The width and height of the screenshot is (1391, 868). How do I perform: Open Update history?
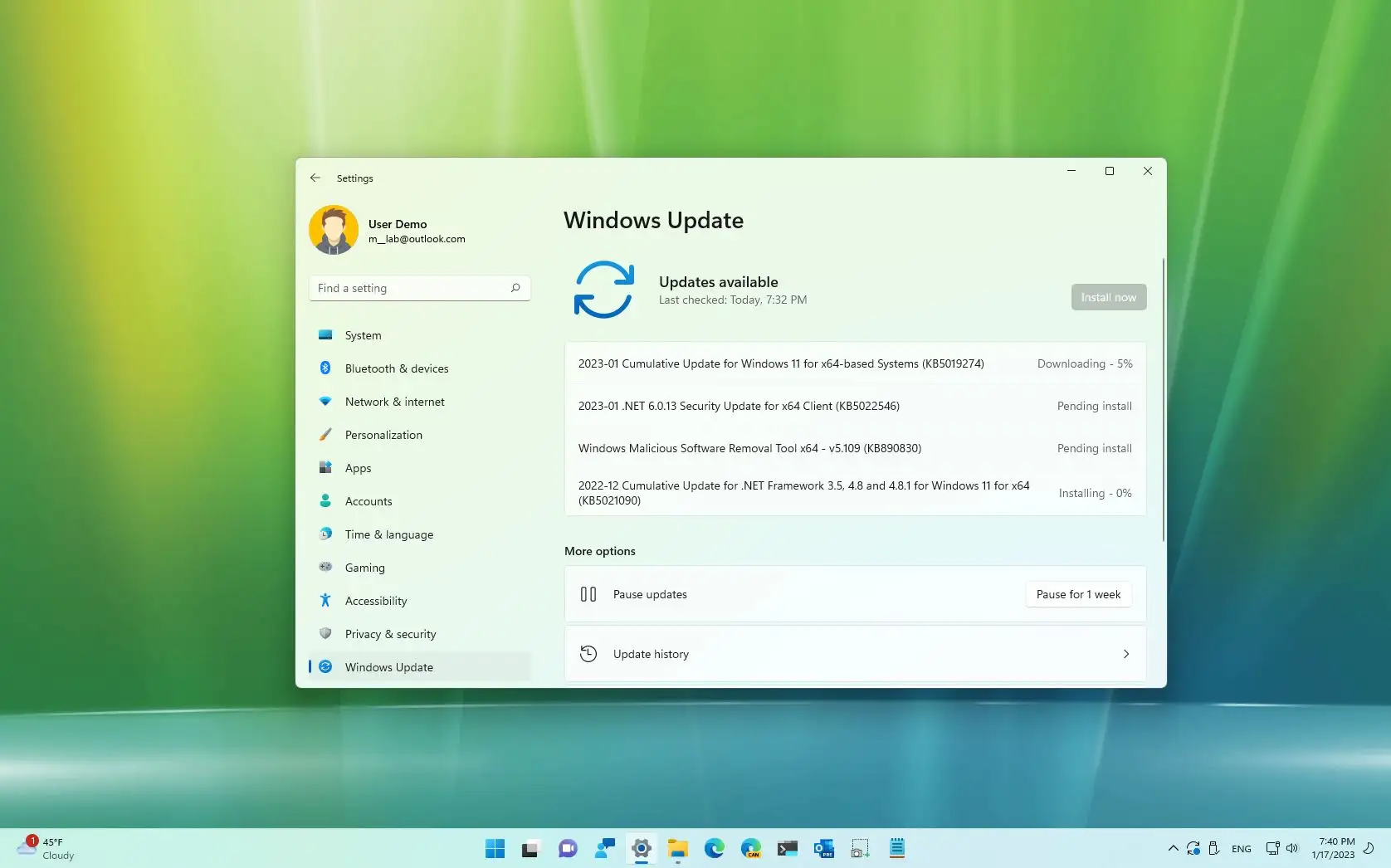(x=855, y=654)
